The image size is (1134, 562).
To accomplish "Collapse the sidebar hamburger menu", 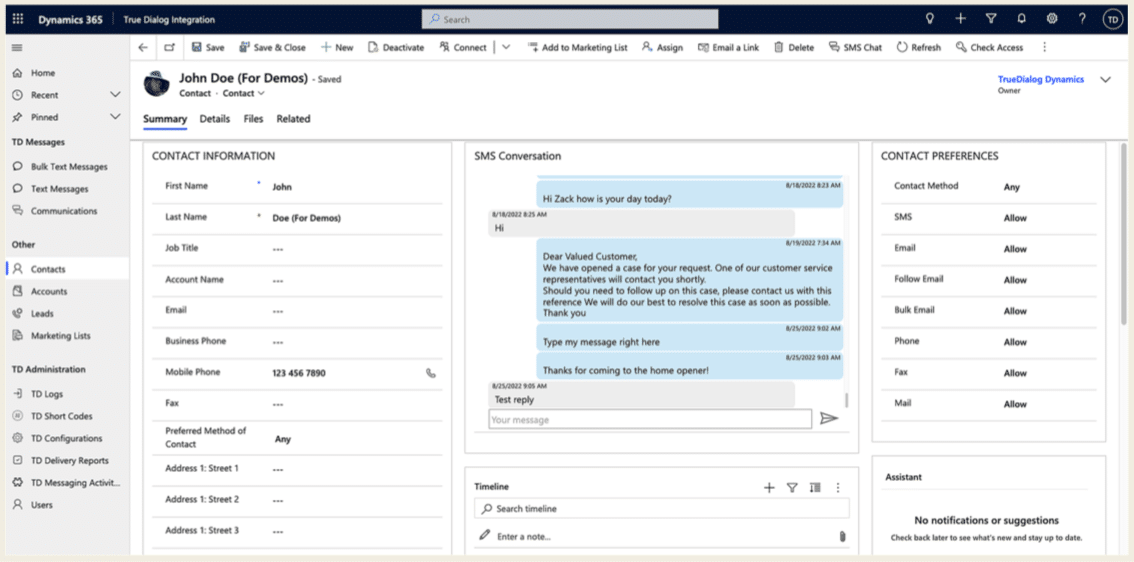I will point(17,48).
